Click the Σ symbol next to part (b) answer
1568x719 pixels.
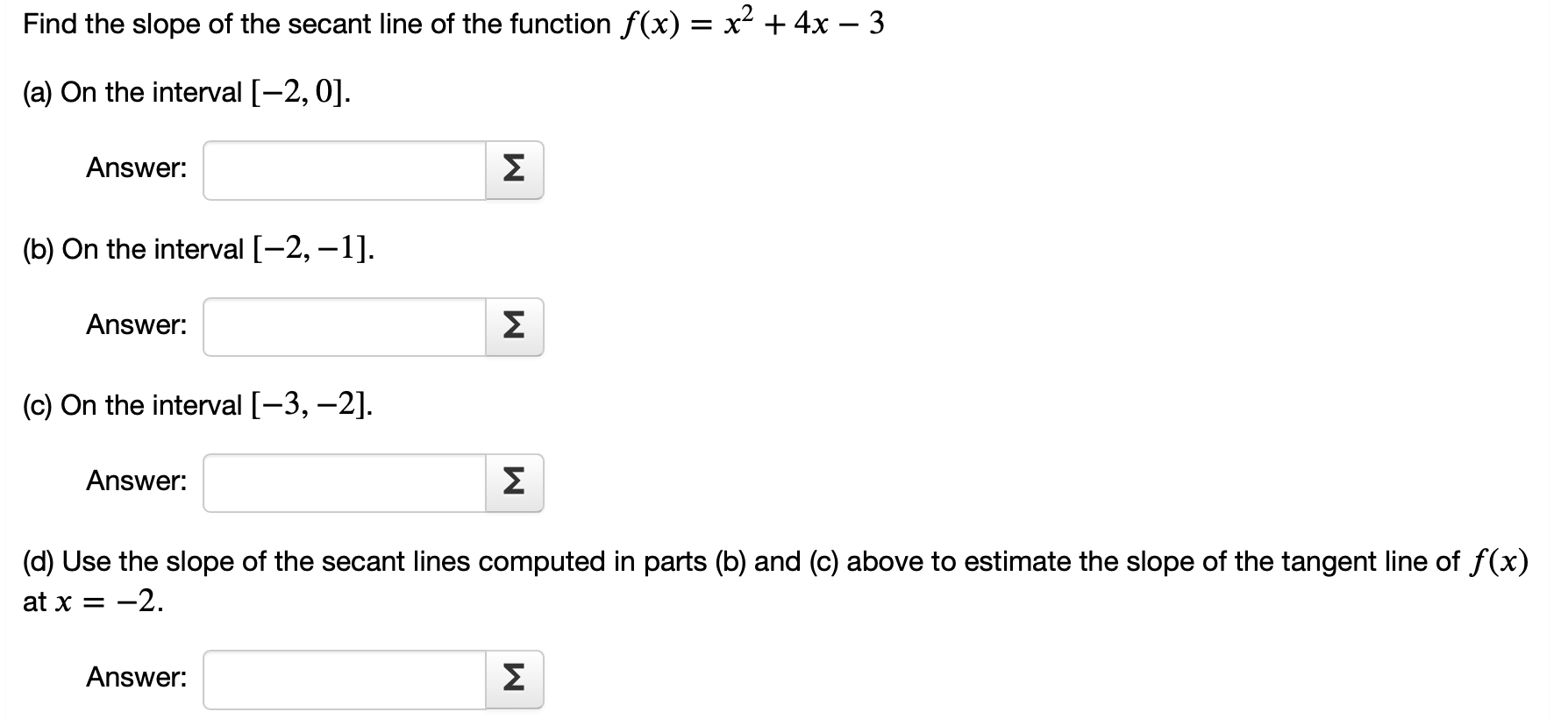[513, 326]
